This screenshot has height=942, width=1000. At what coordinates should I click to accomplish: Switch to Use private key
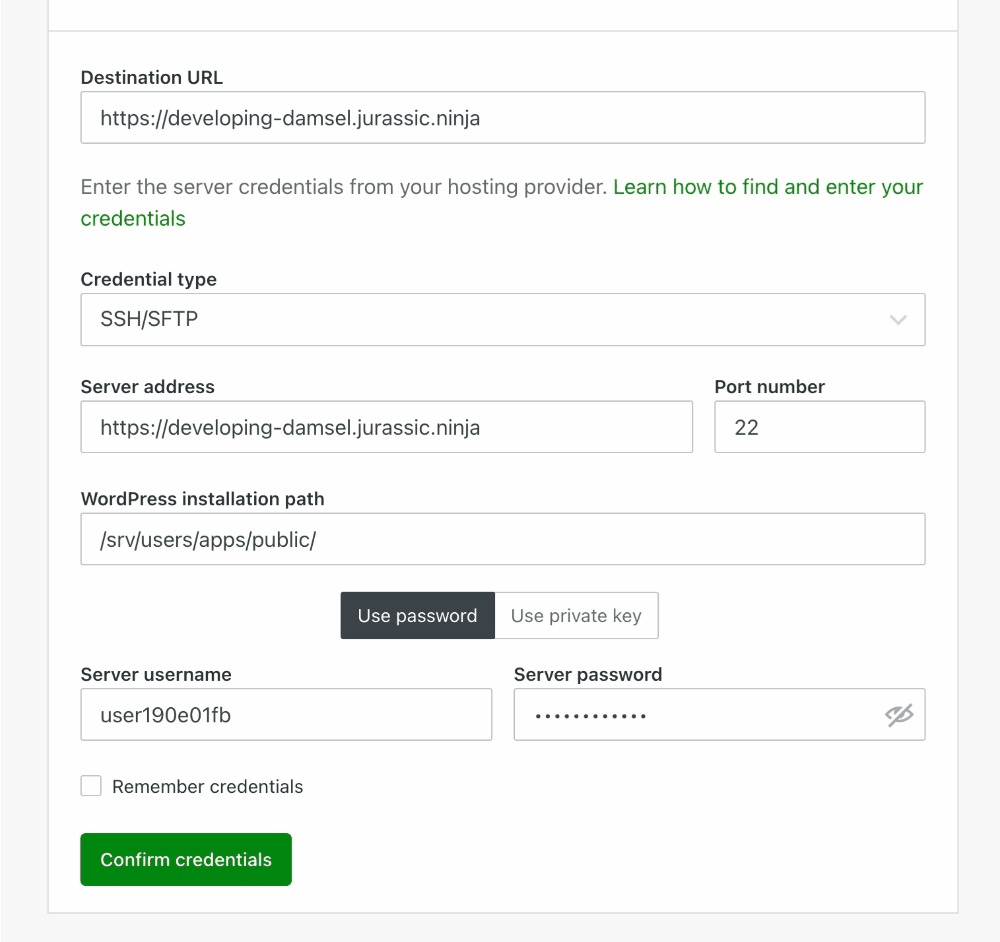(x=576, y=616)
